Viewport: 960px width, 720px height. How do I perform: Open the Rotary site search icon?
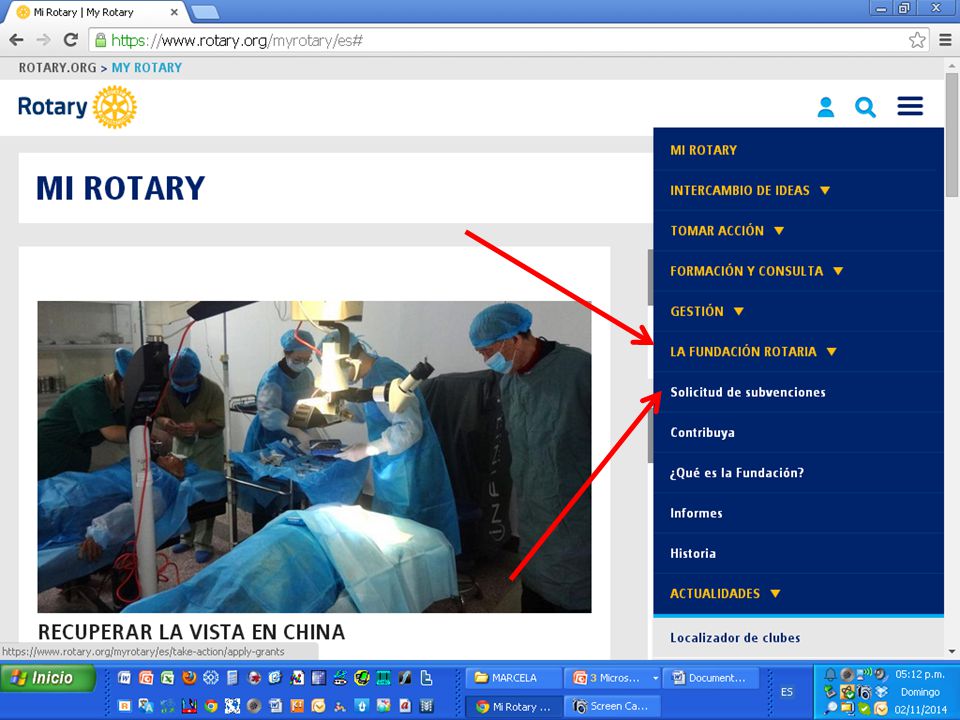[x=865, y=107]
